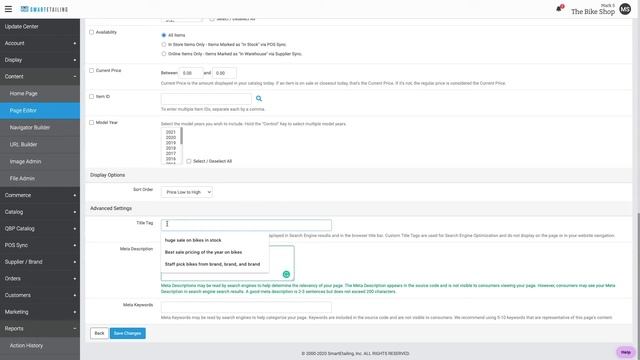Choose 'huge sale on bikes in stock' suggestion

pyautogui.click(x=215, y=240)
